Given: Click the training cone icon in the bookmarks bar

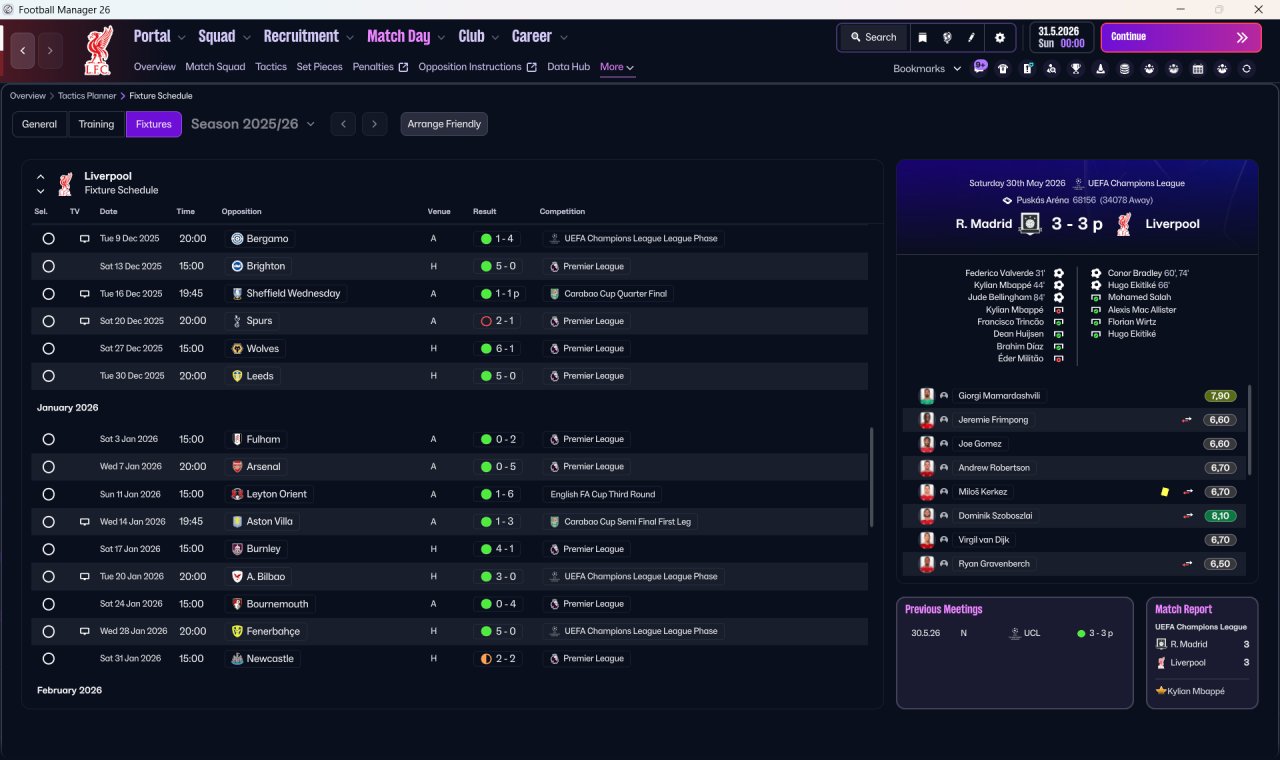Looking at the screenshot, I should tap(1100, 69).
